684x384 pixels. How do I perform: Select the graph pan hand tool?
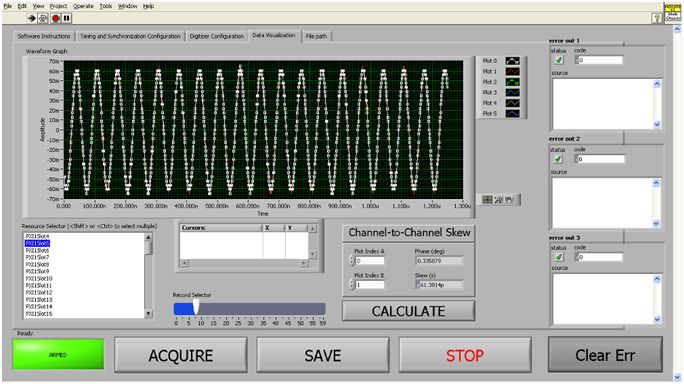509,200
